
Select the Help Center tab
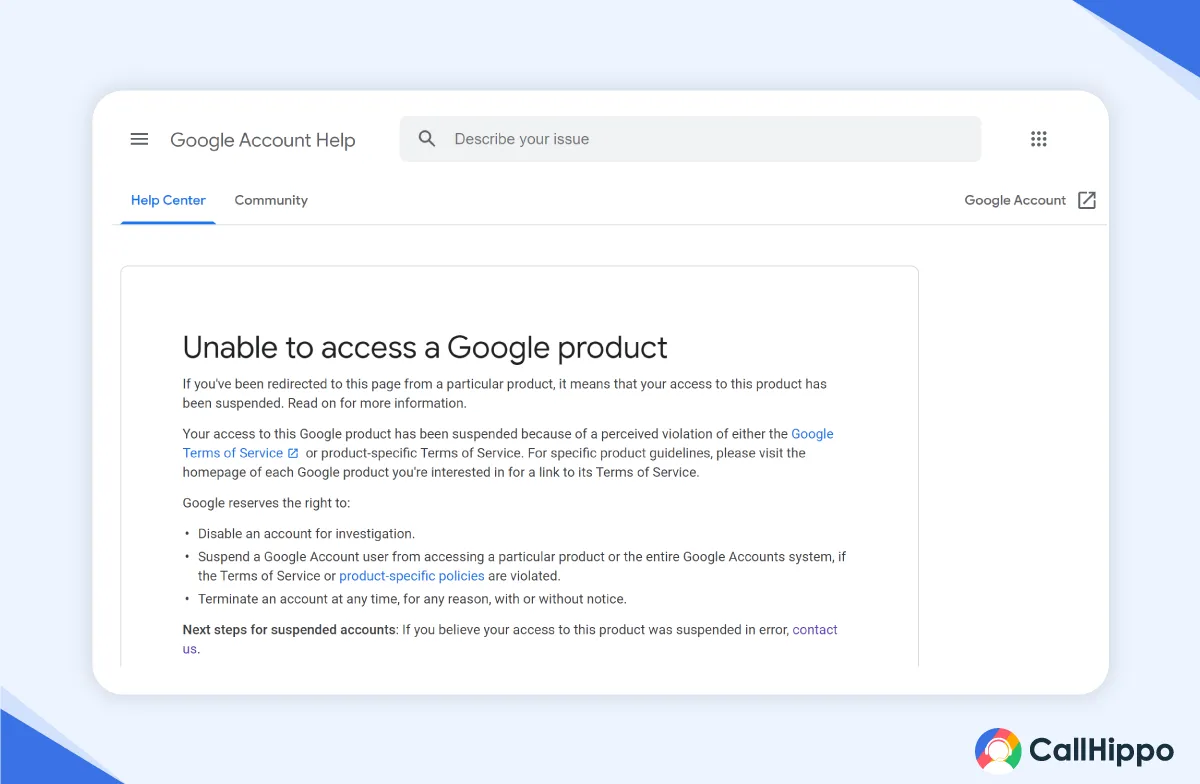pos(168,200)
